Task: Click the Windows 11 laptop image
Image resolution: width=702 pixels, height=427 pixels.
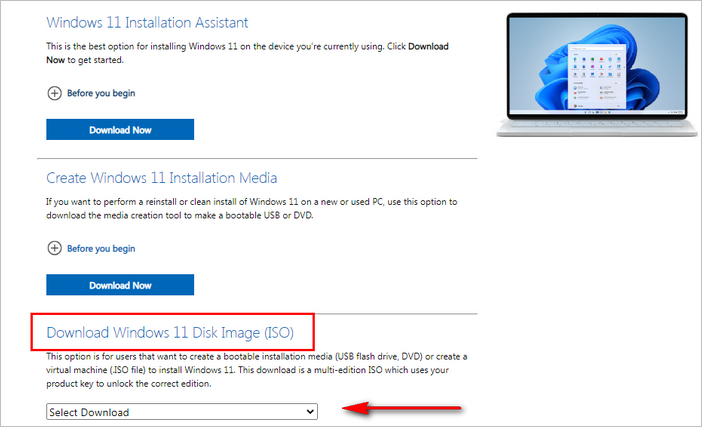Action: 597,75
